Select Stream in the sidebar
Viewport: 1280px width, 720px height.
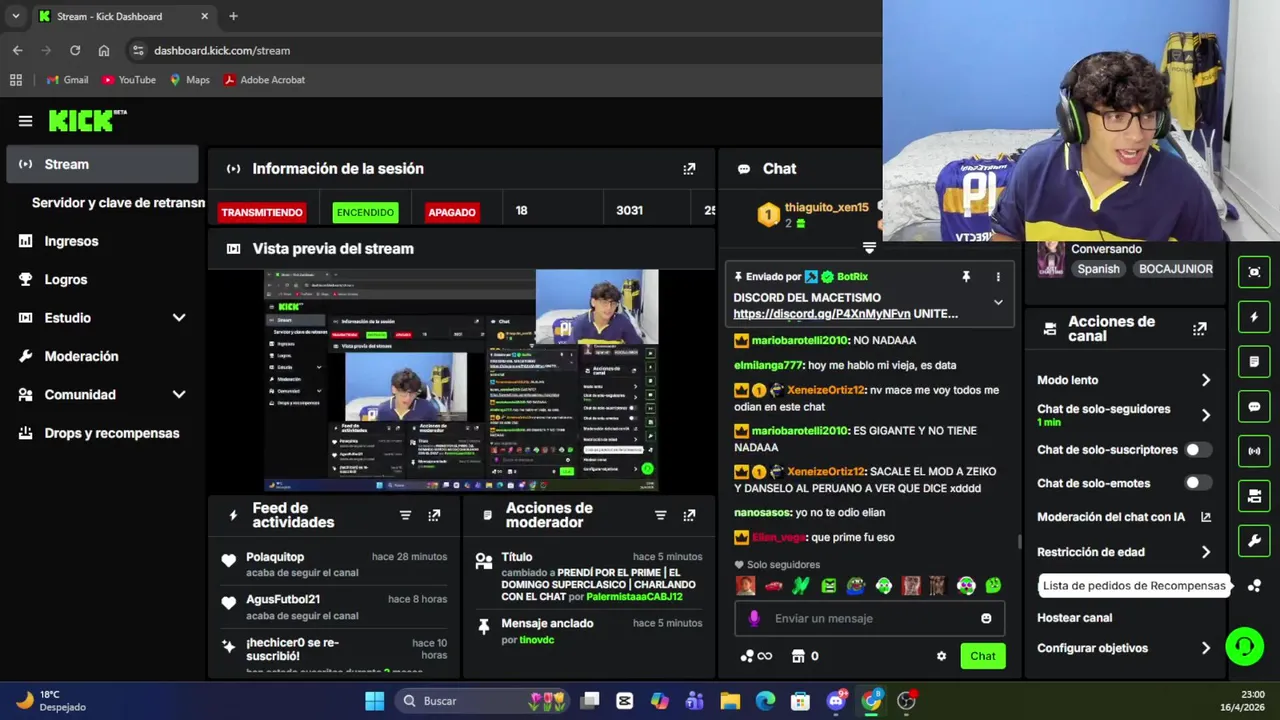pos(102,164)
